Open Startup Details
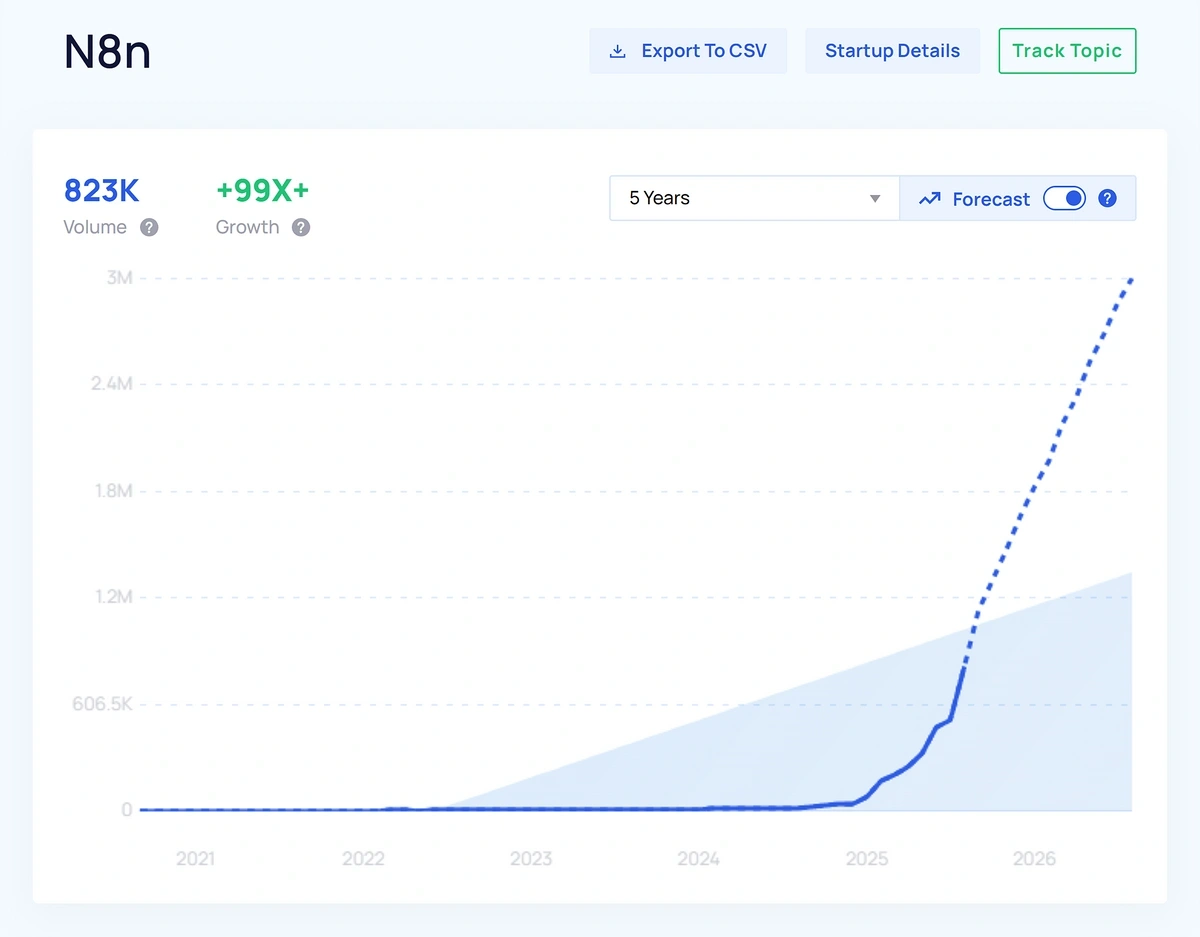 pyautogui.click(x=892, y=51)
